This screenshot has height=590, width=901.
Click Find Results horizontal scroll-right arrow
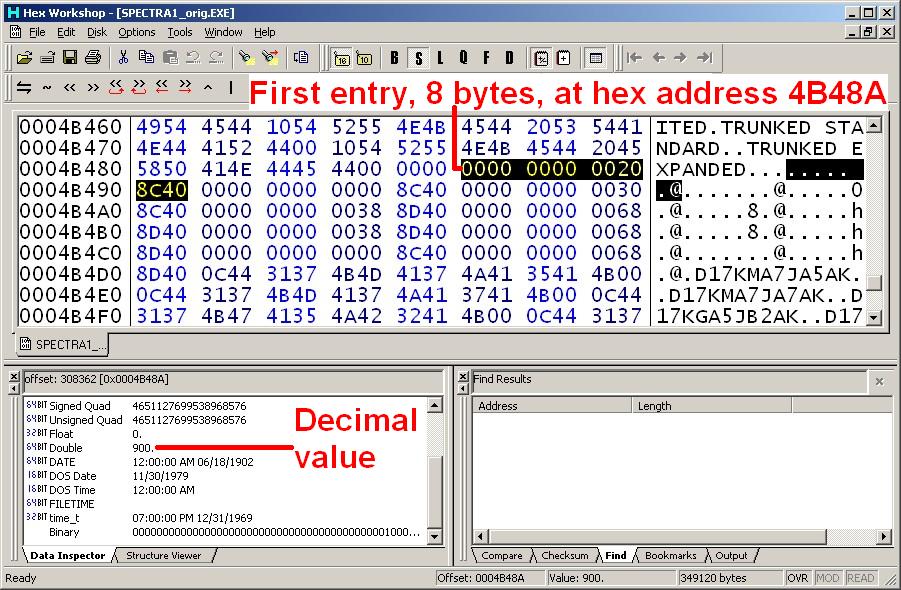point(884,537)
